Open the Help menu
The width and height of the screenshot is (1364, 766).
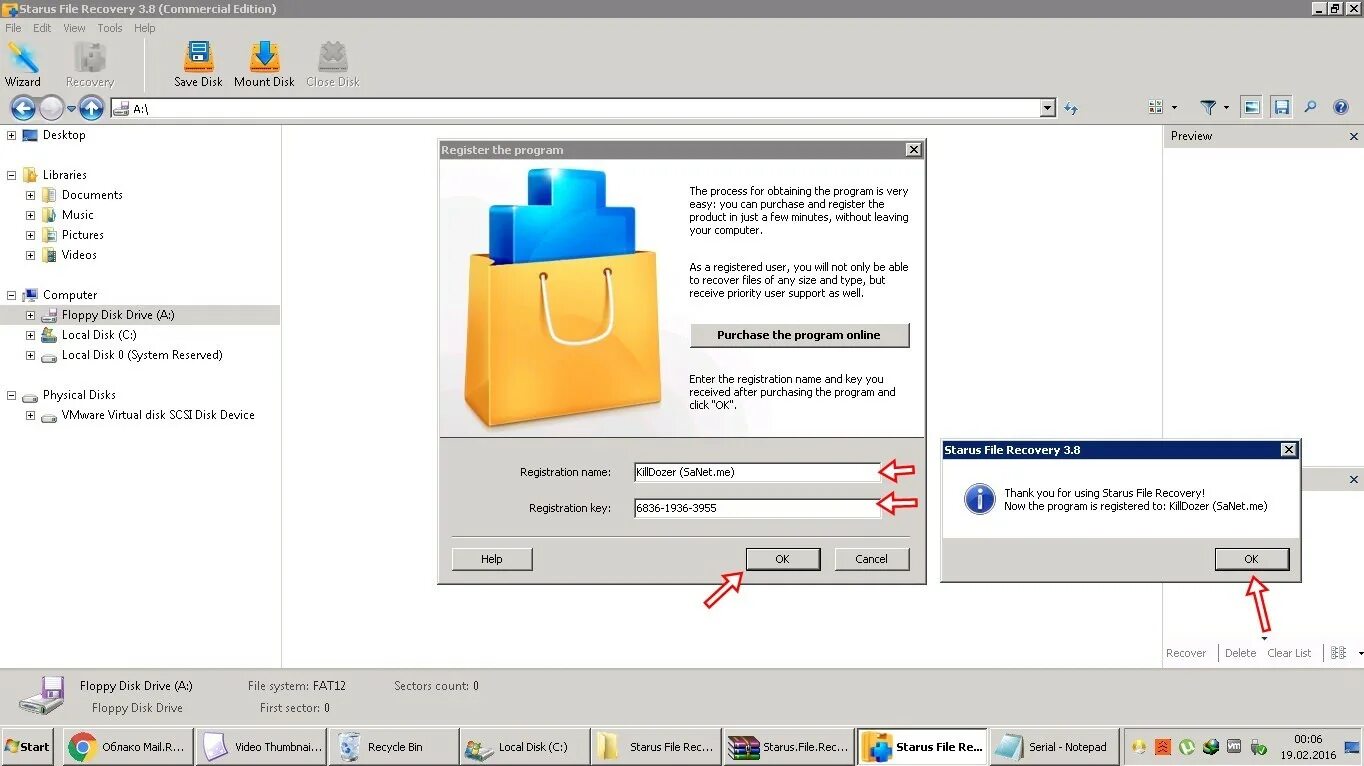(145, 28)
